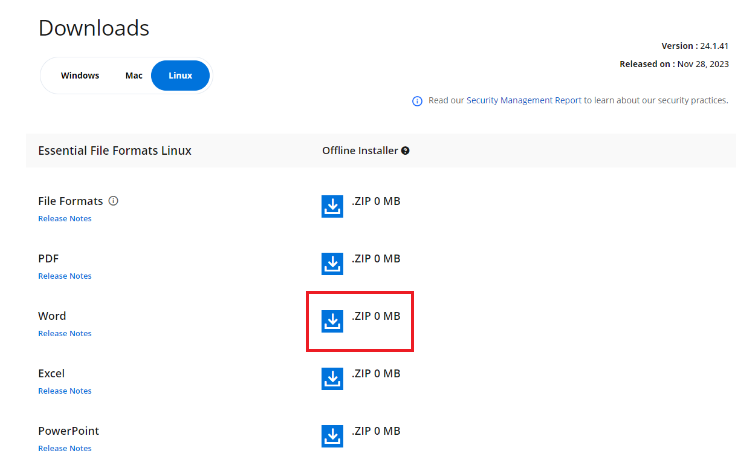Click the PDF download icon

coord(332,264)
